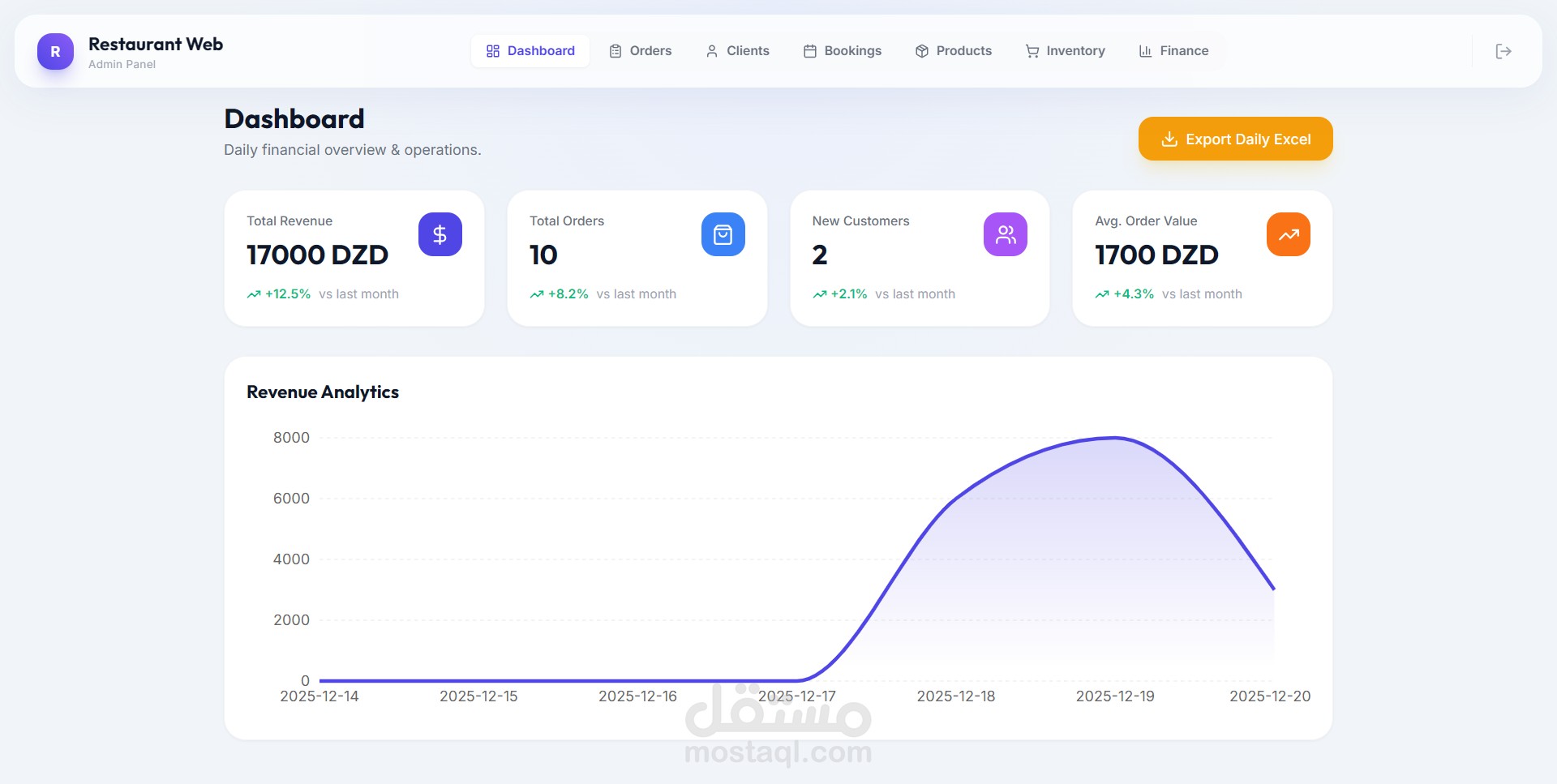The image size is (1557, 784).
Task: Open the Bookings tab
Action: (842, 51)
